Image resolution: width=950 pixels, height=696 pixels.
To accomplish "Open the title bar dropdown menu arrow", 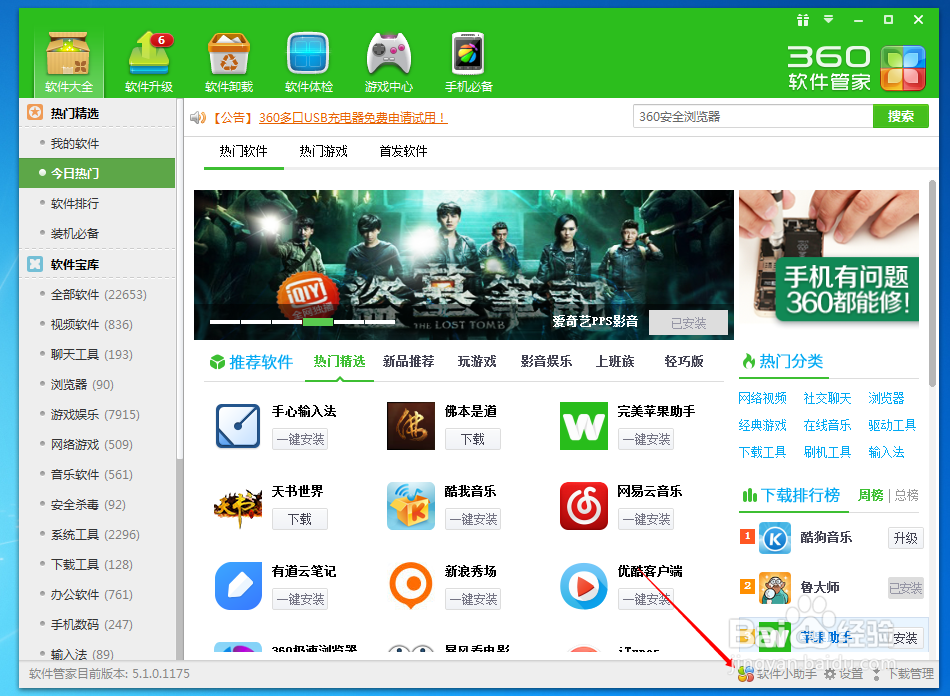I will tap(828, 19).
